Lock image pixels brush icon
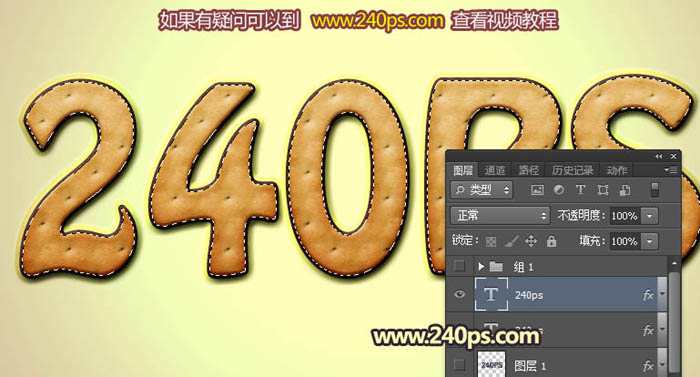The width and height of the screenshot is (700, 377). click(511, 241)
